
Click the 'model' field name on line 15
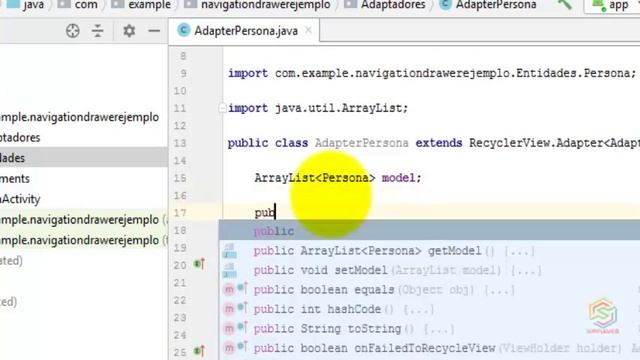point(398,178)
